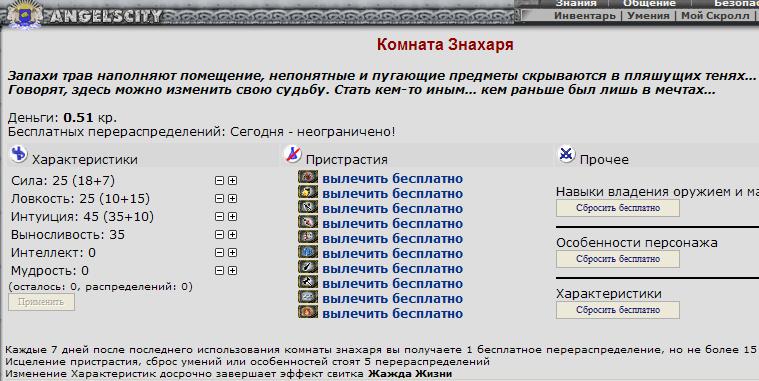Screen dimensions: 759x381
Task: Decrease Сила with the minus button
Action: (219, 181)
